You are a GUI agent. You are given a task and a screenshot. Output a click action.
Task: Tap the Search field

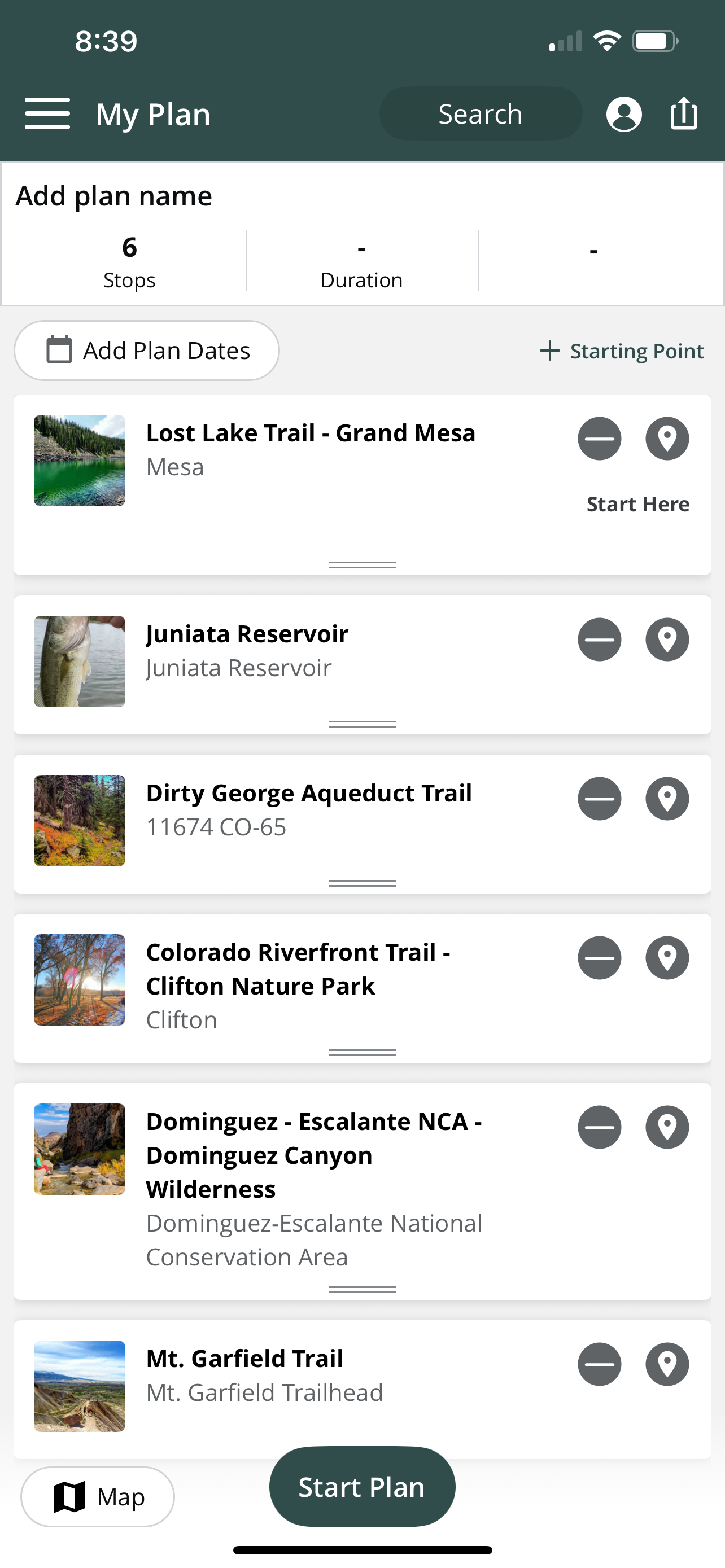[481, 114]
